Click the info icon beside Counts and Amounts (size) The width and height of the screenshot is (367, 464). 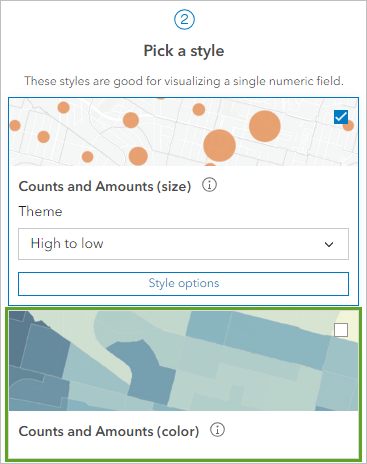(x=209, y=185)
